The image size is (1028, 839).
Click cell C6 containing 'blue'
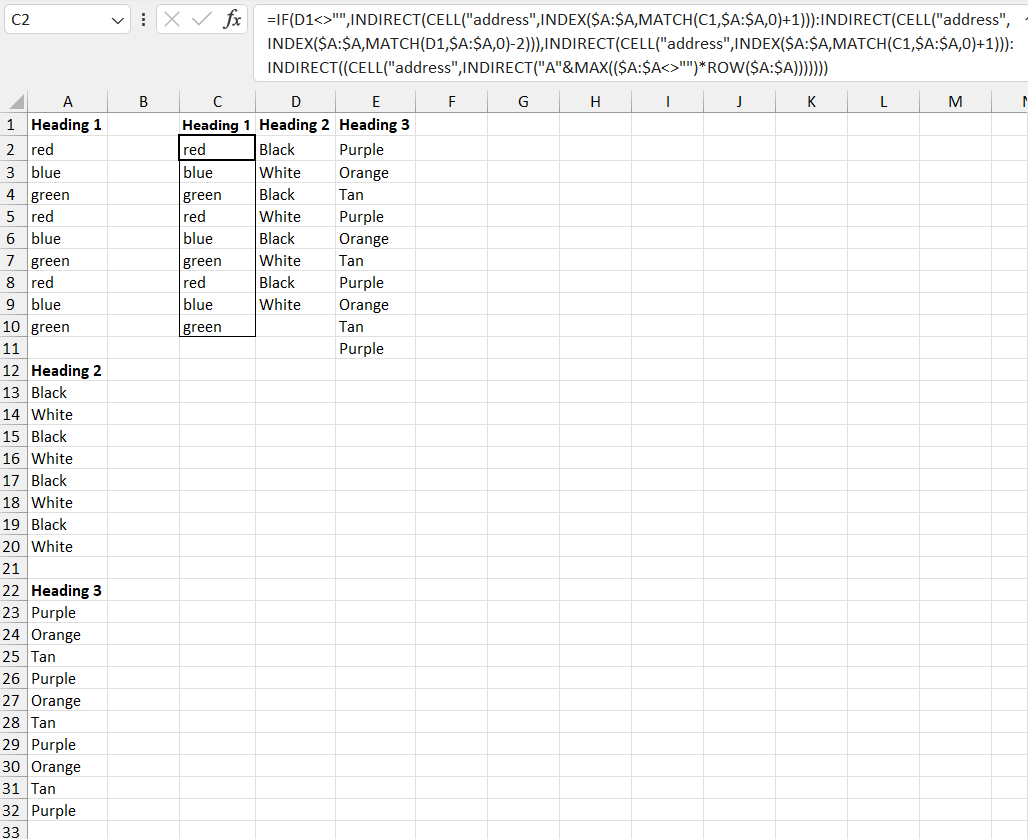[218, 239]
